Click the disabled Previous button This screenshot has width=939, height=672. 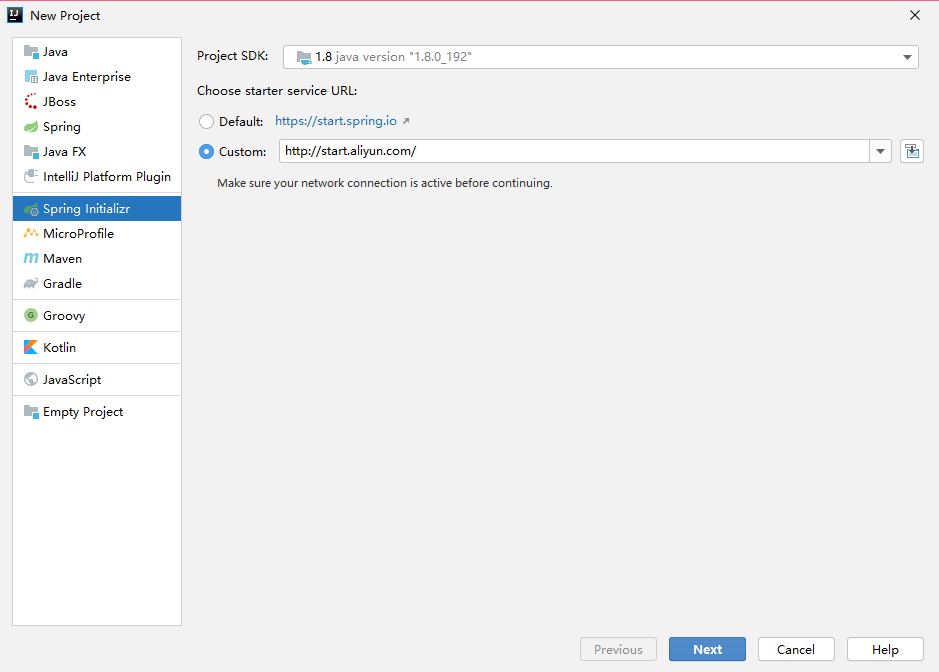tap(618, 649)
